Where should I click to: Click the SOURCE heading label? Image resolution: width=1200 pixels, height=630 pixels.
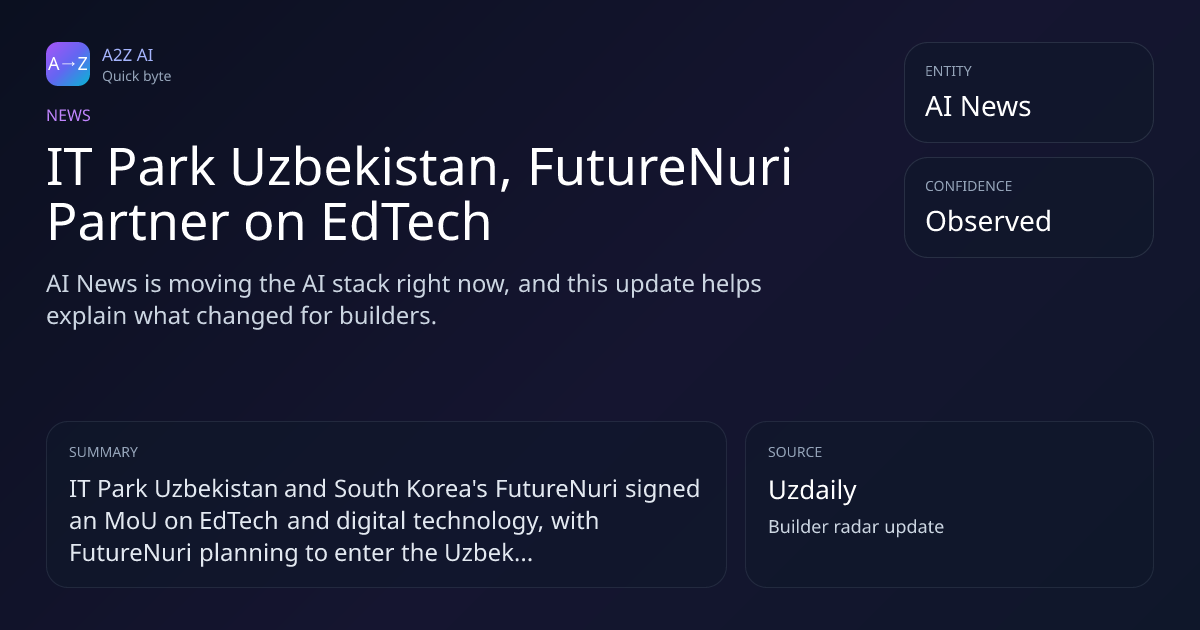click(795, 452)
